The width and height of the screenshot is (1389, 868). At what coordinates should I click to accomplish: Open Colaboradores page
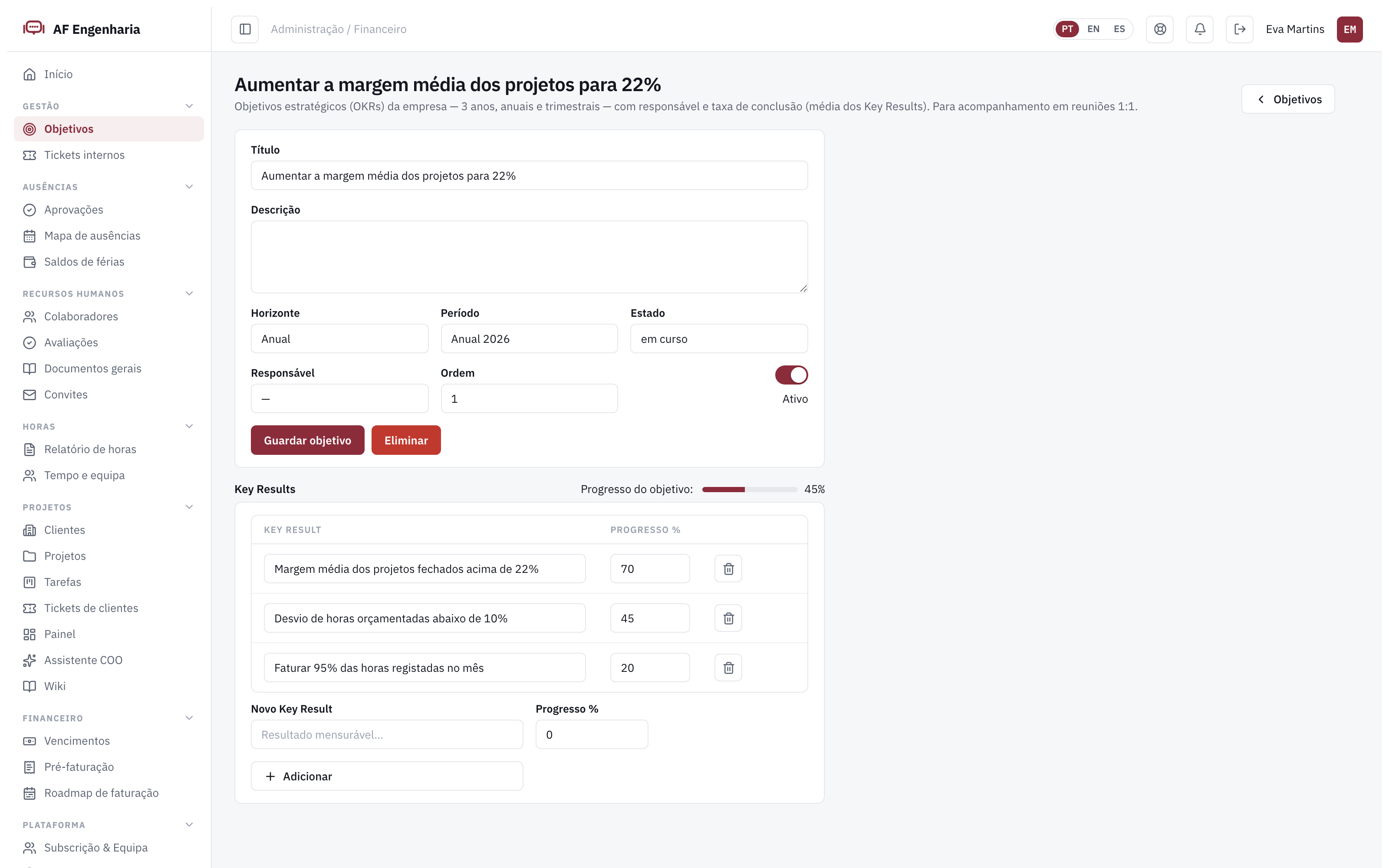(109, 316)
